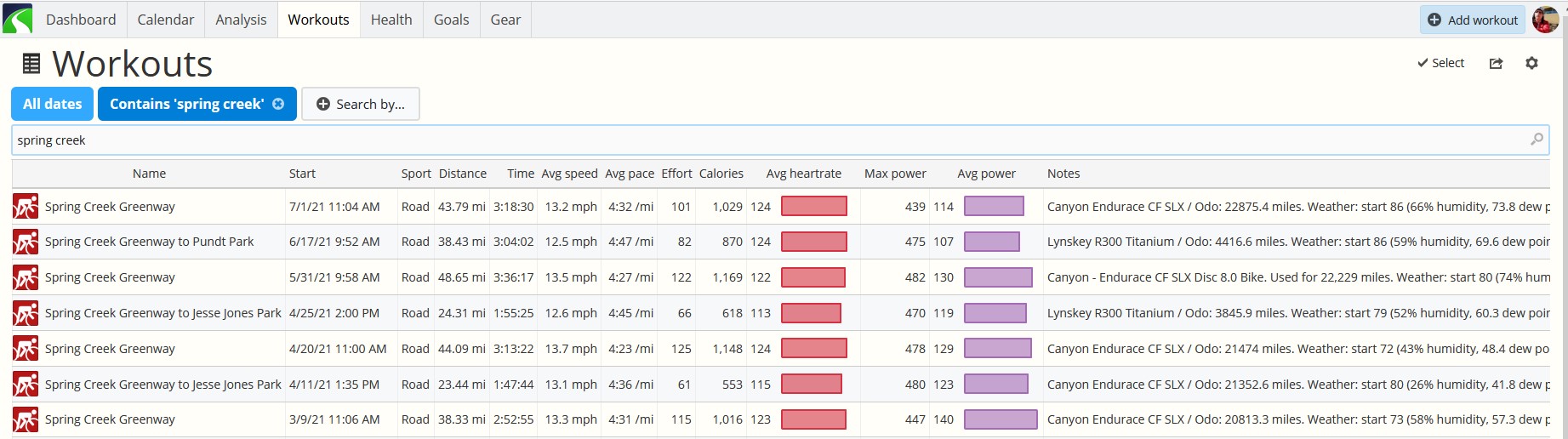Click the avg power bar for 4/20/21 workout

[997, 349]
